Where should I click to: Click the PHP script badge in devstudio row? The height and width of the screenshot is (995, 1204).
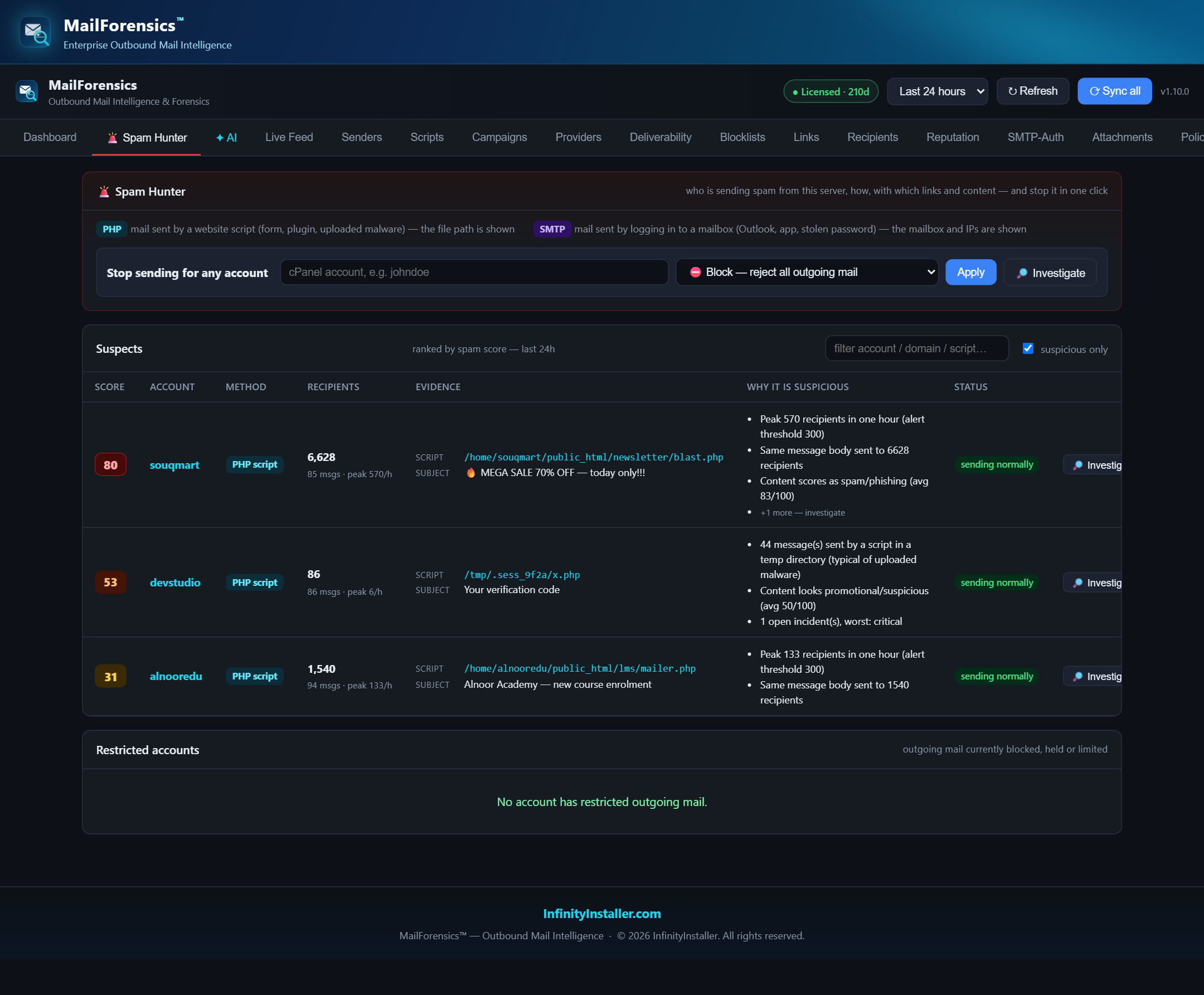(254, 583)
